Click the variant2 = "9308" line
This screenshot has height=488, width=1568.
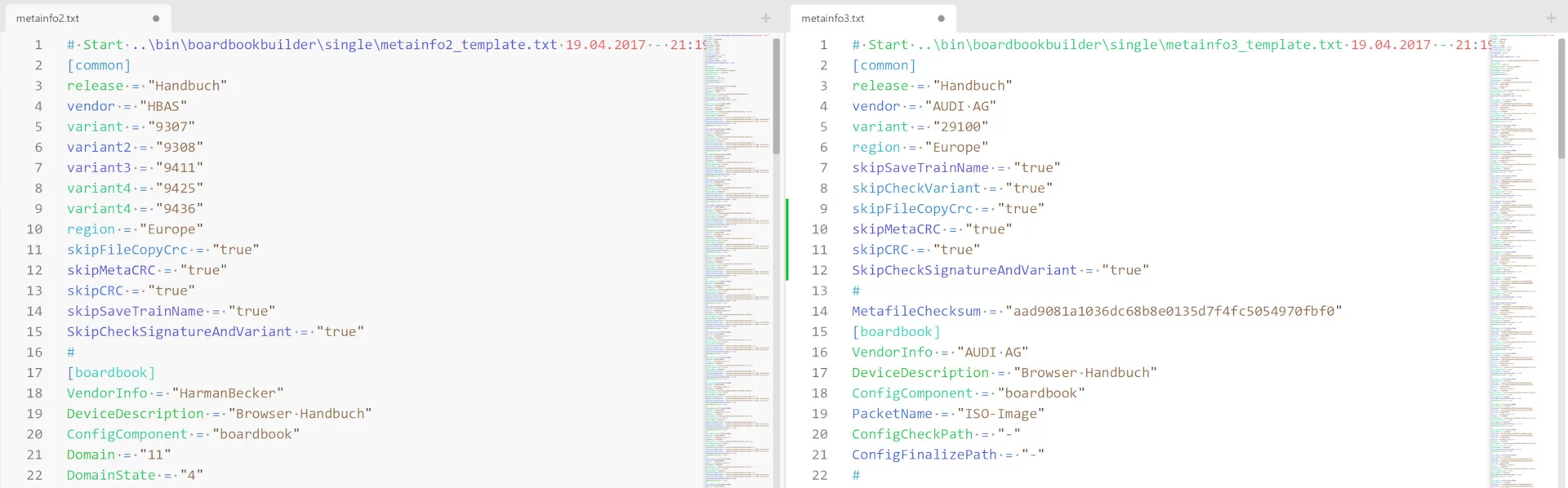135,147
